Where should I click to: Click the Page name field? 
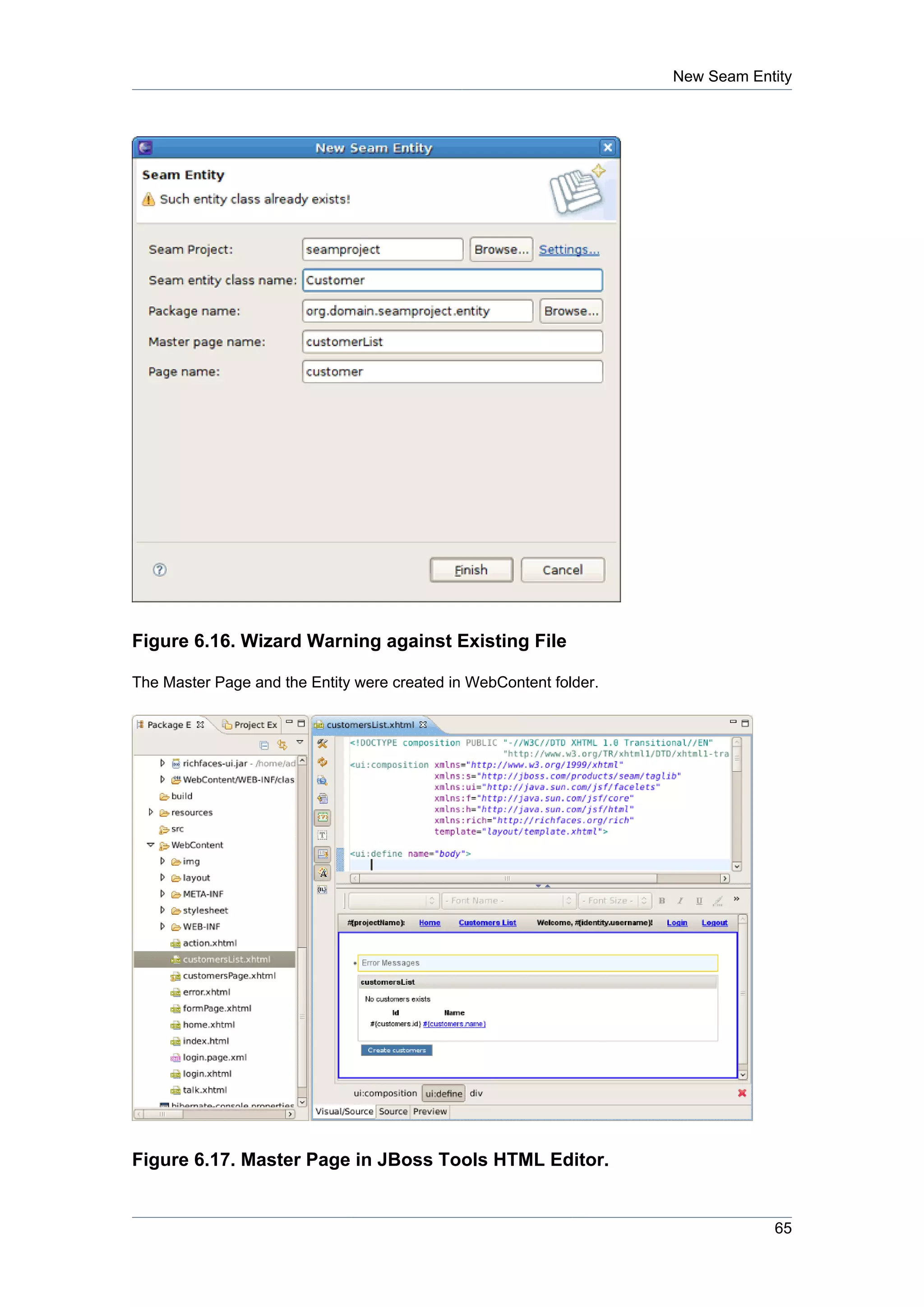[x=453, y=372]
